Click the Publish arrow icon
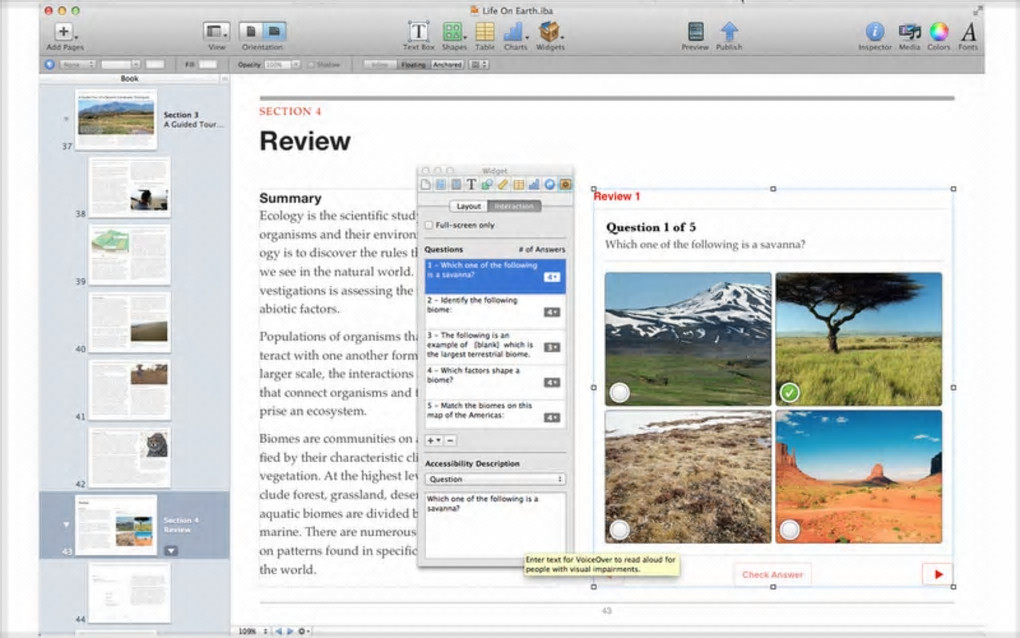The height and width of the screenshot is (638, 1020). point(729,32)
